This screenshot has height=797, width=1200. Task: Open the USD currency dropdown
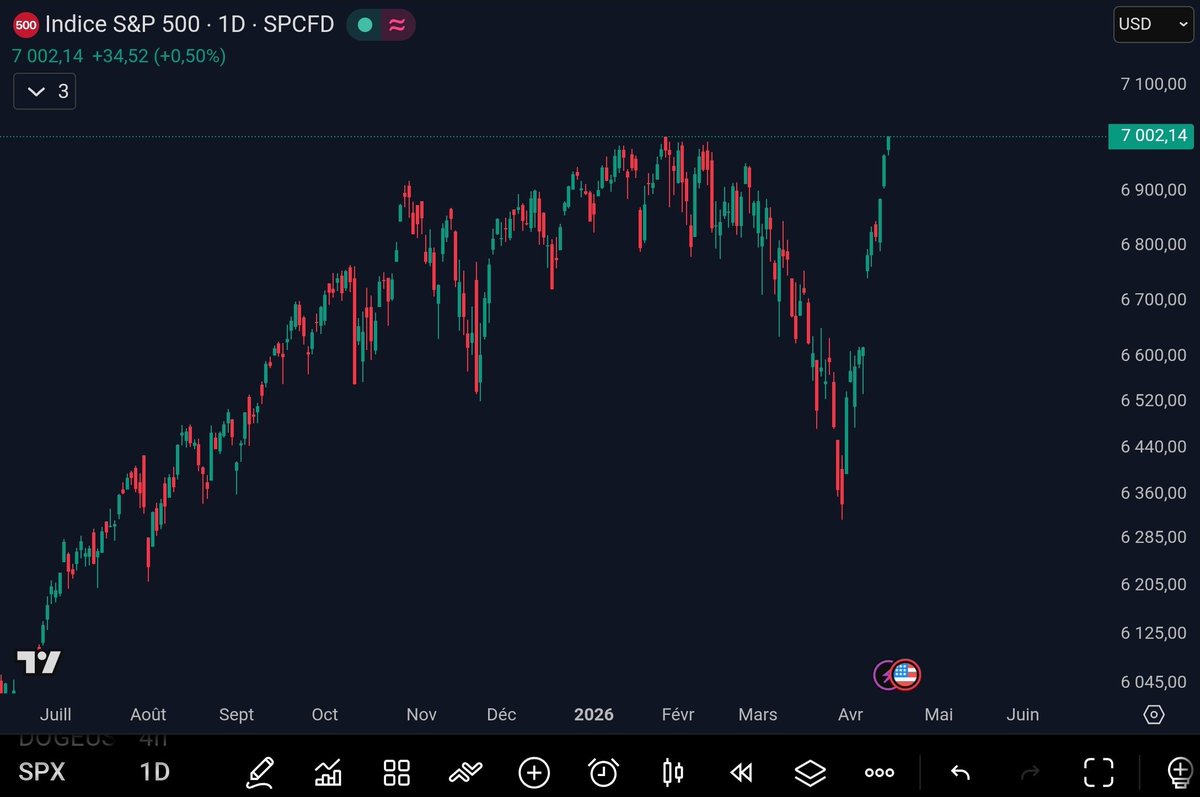pos(1153,24)
